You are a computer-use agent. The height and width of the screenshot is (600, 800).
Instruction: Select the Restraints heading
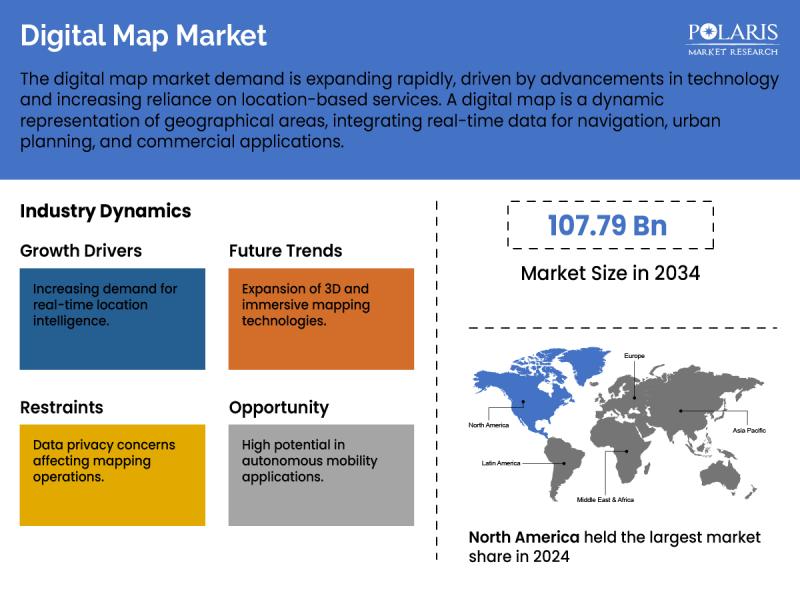pyautogui.click(x=61, y=407)
